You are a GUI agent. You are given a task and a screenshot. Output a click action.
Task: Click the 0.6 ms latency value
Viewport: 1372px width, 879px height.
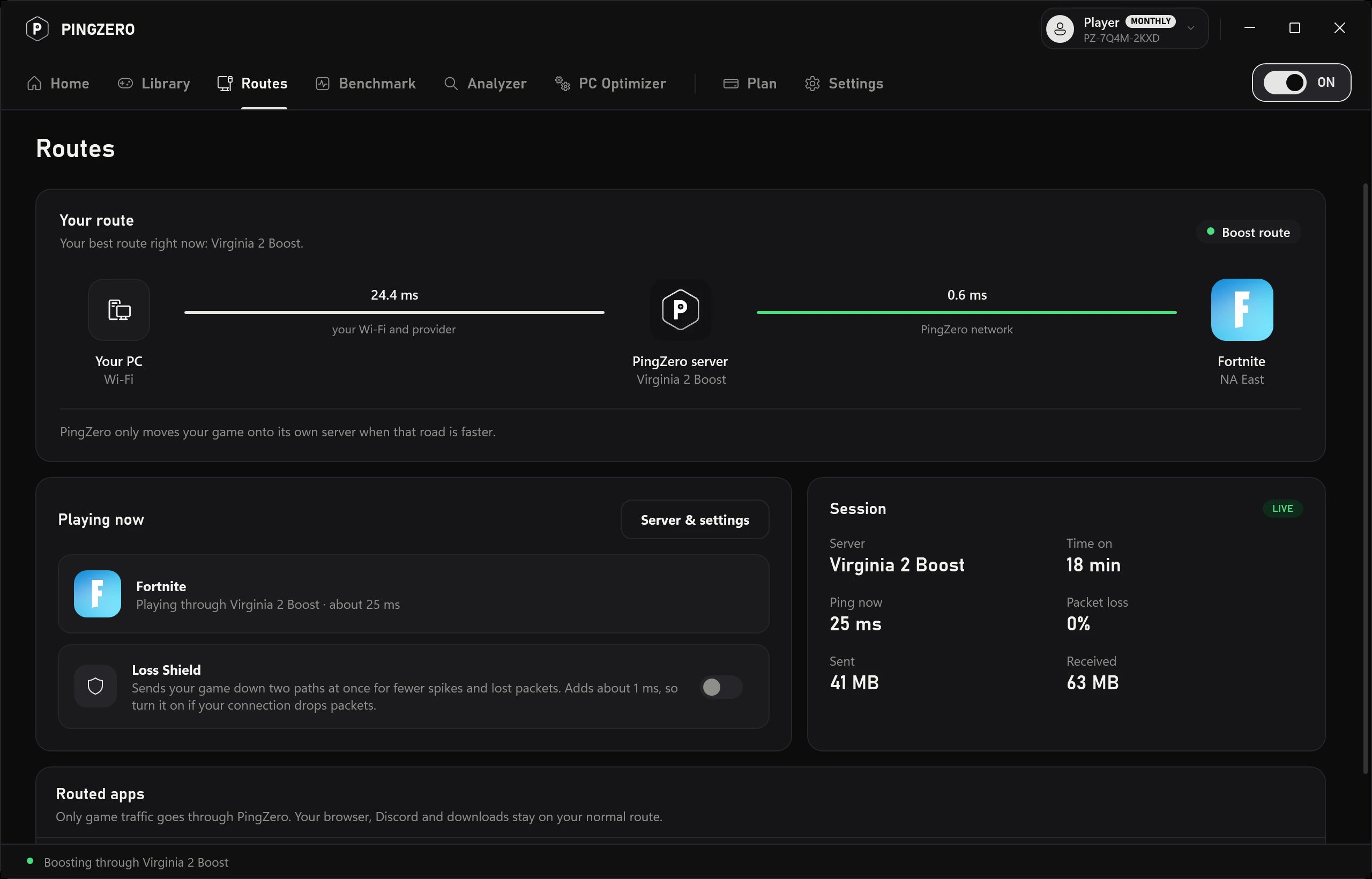point(967,295)
